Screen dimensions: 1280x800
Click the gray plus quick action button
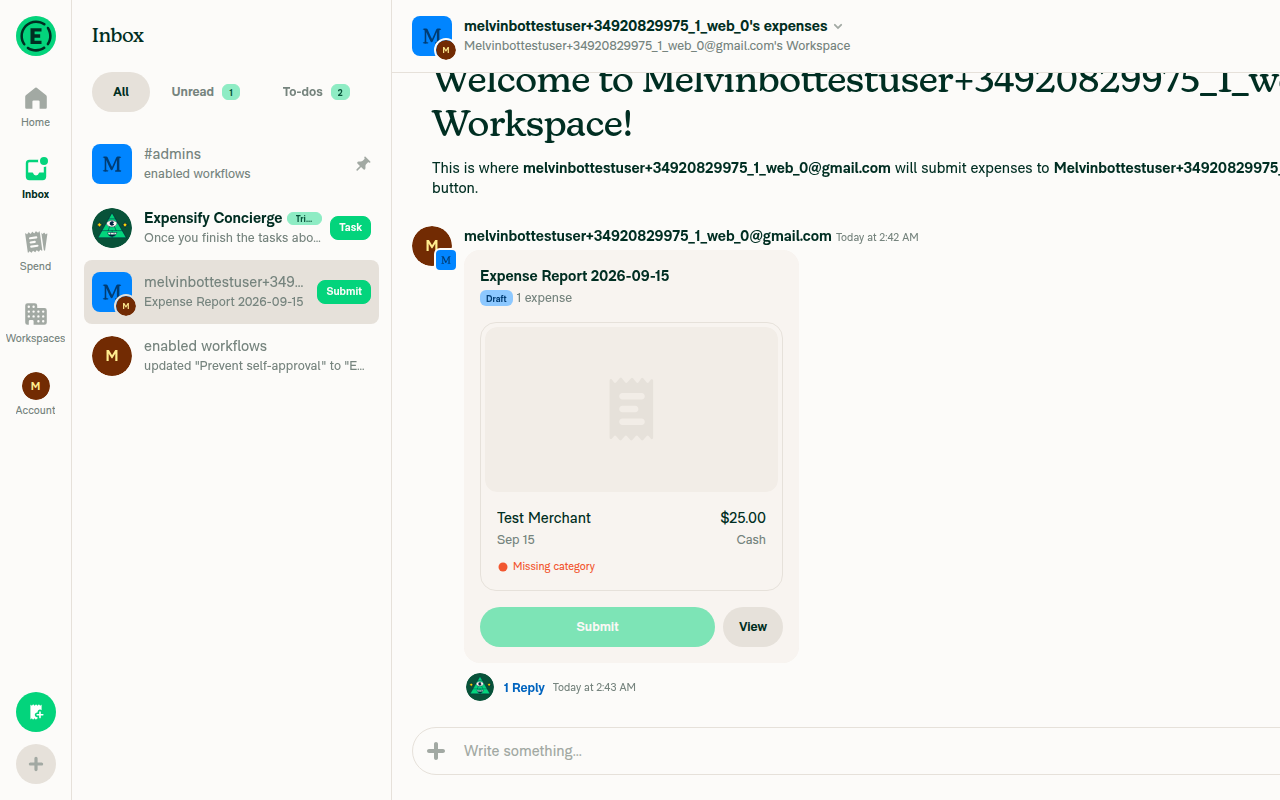click(x=36, y=764)
